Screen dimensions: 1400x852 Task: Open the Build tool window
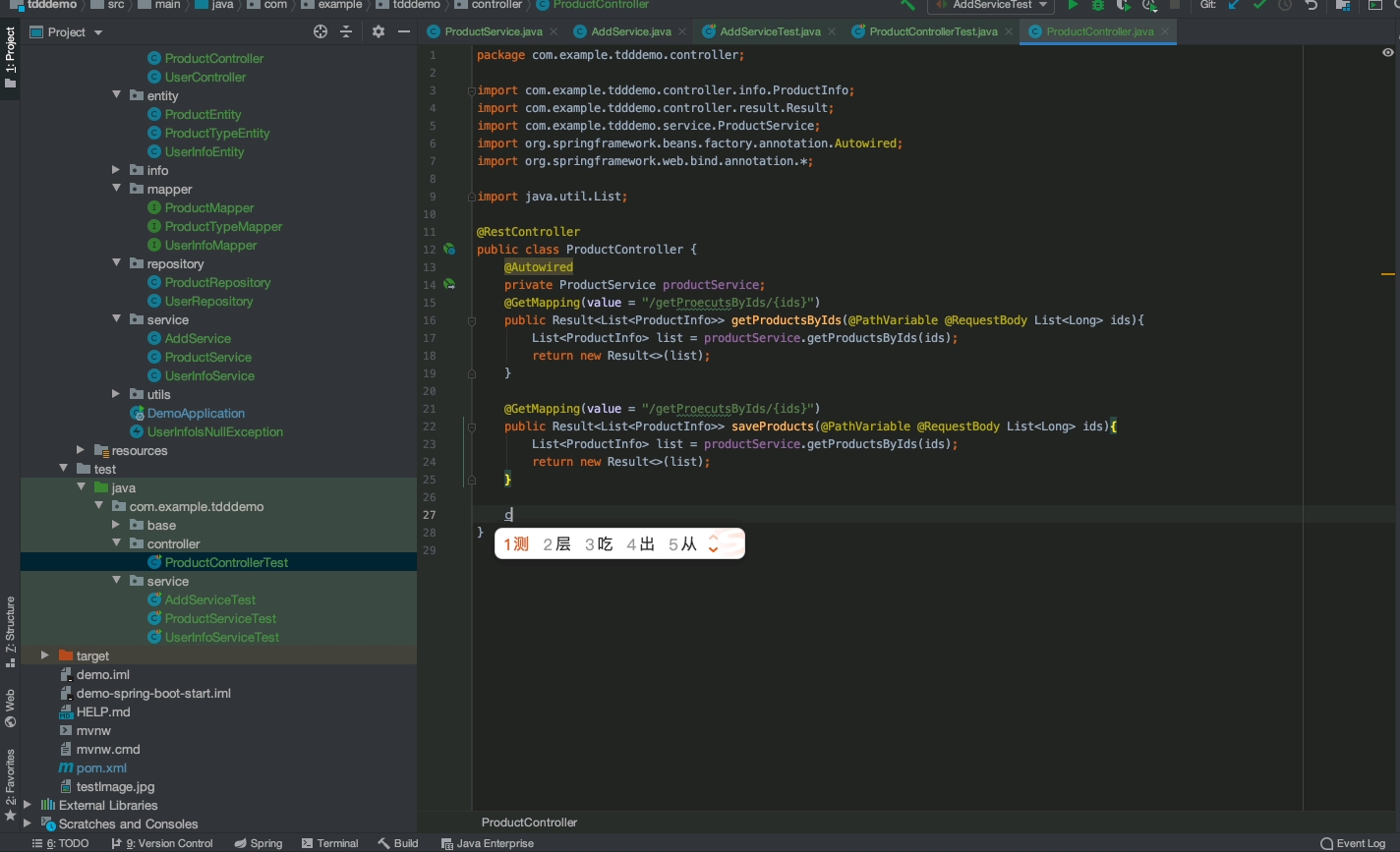coord(398,843)
